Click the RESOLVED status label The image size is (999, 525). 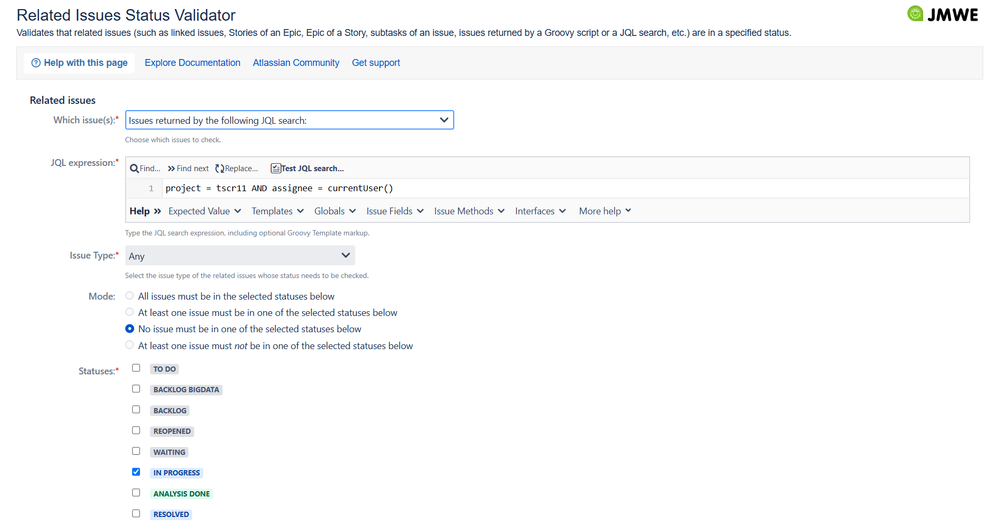pyautogui.click(x=171, y=514)
